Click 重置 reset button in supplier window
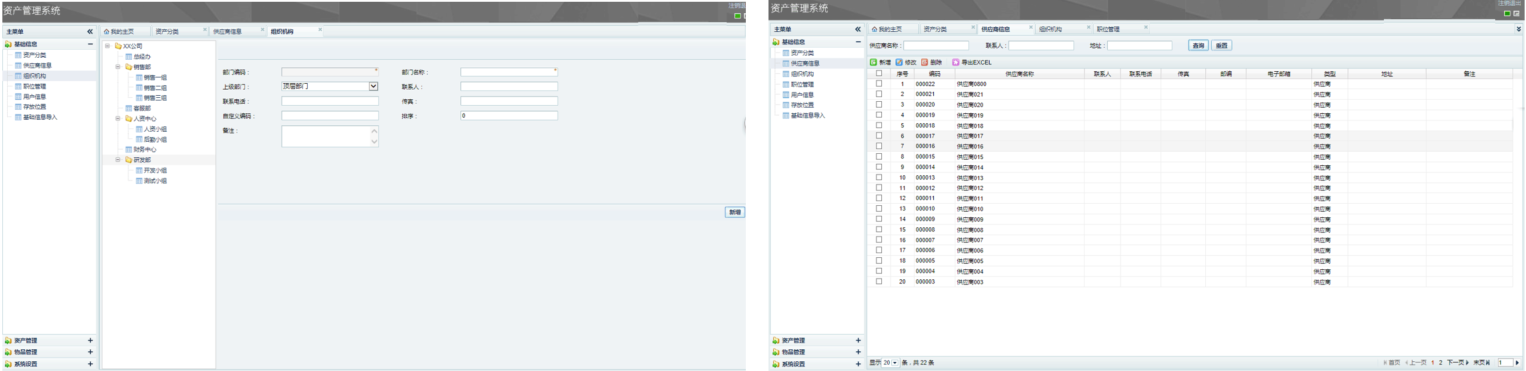 1221,45
